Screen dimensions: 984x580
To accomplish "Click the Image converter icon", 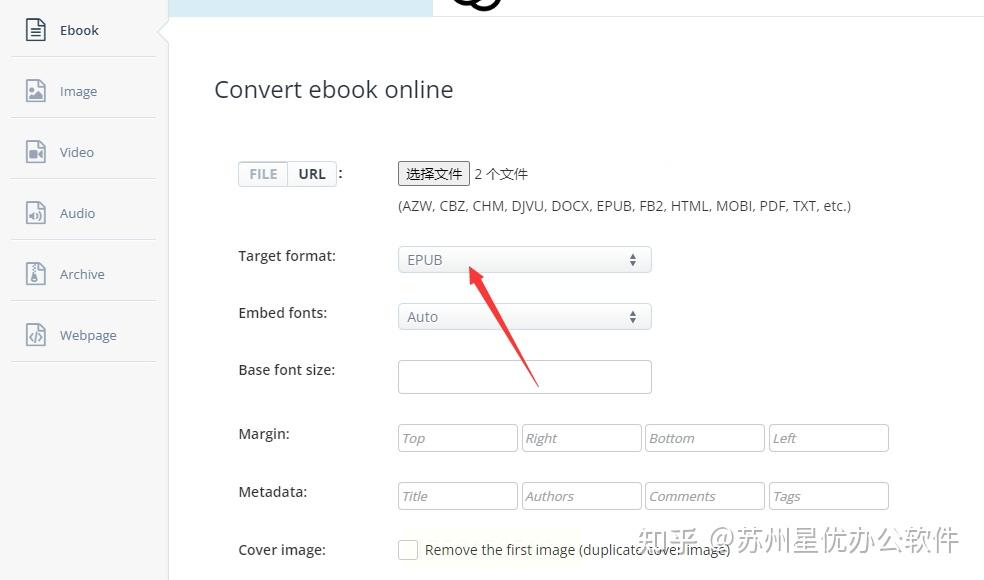I will (x=36, y=91).
